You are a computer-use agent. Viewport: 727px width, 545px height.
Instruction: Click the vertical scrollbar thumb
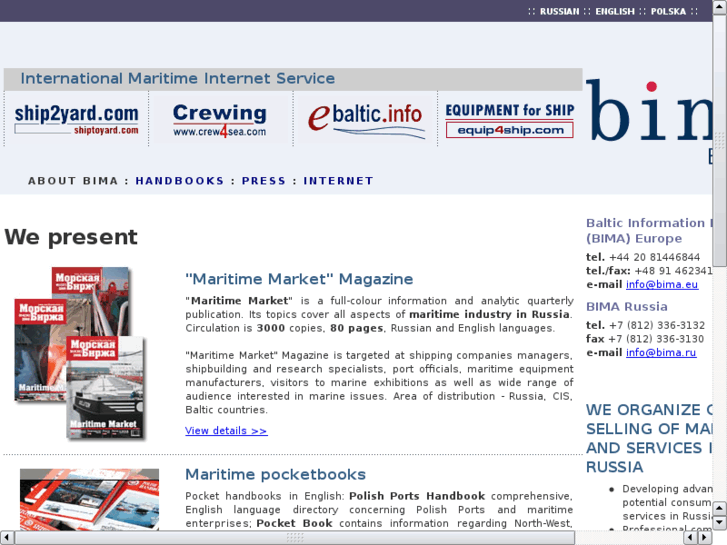(720, 139)
